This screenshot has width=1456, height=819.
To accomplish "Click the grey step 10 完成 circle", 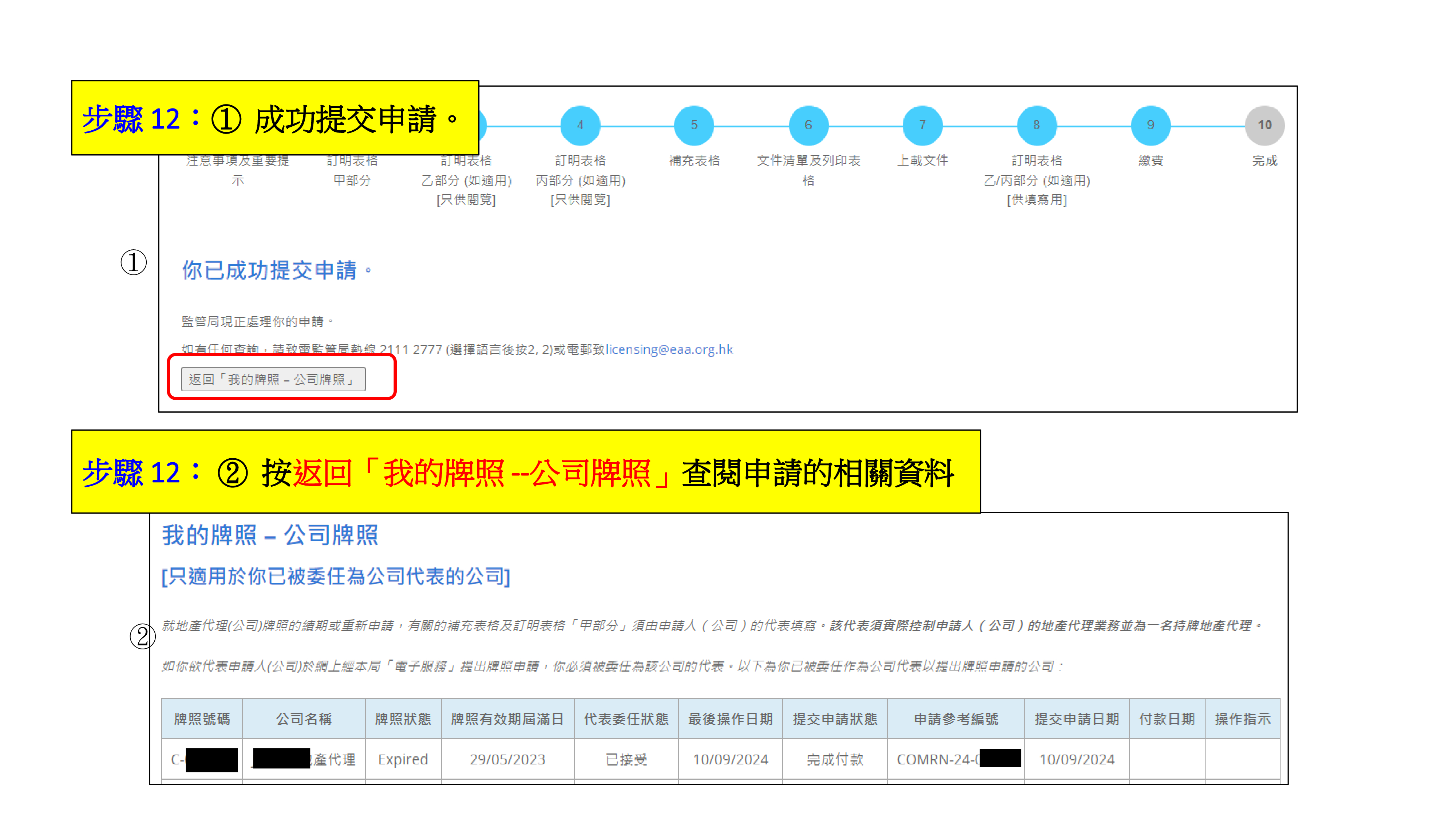I will [1265, 125].
